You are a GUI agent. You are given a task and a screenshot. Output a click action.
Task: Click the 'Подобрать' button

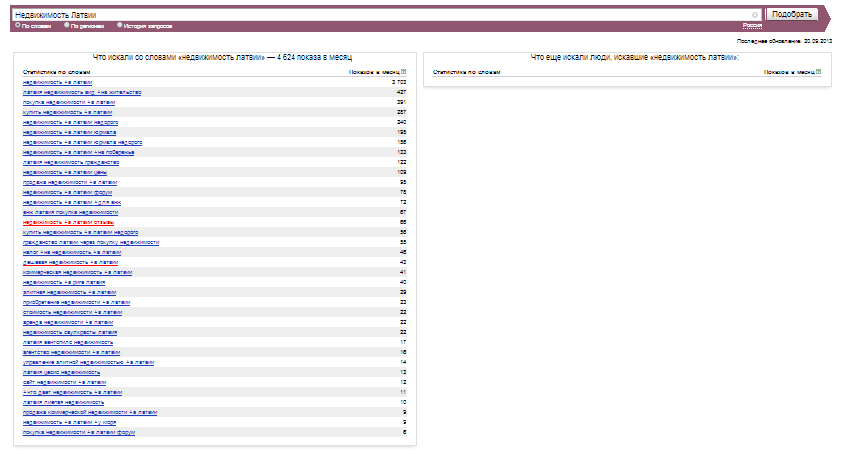coord(792,14)
